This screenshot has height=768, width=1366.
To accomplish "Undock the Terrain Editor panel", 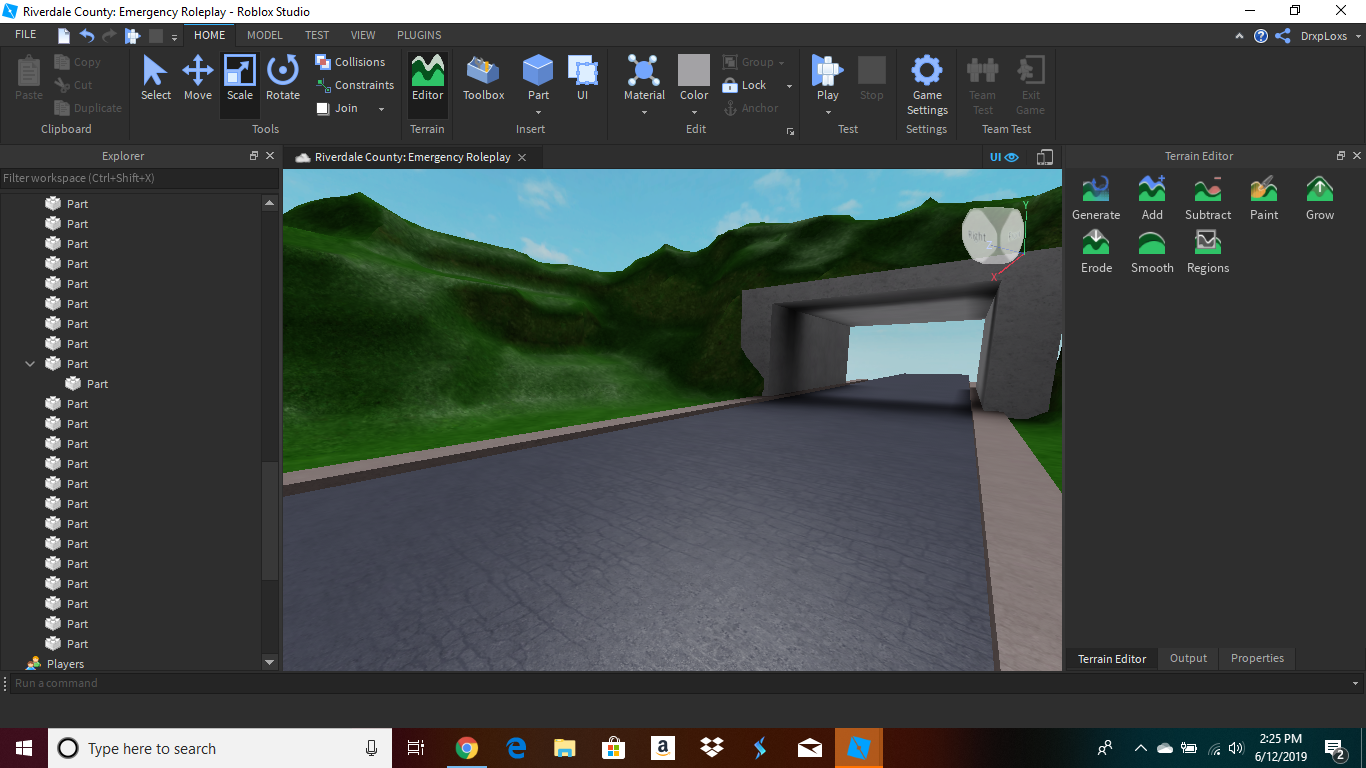I will [1341, 156].
